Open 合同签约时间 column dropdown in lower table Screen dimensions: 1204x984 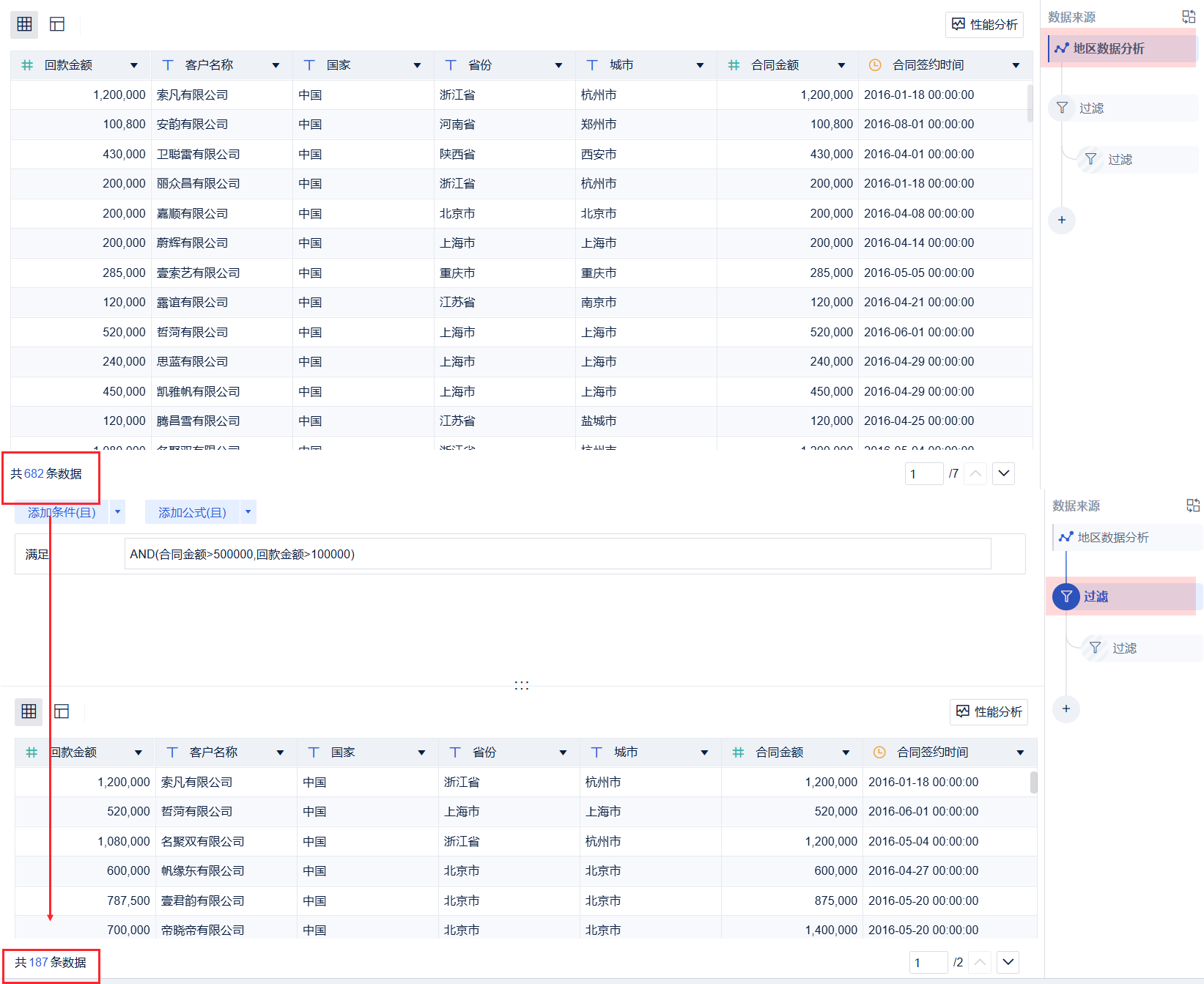[1020, 752]
